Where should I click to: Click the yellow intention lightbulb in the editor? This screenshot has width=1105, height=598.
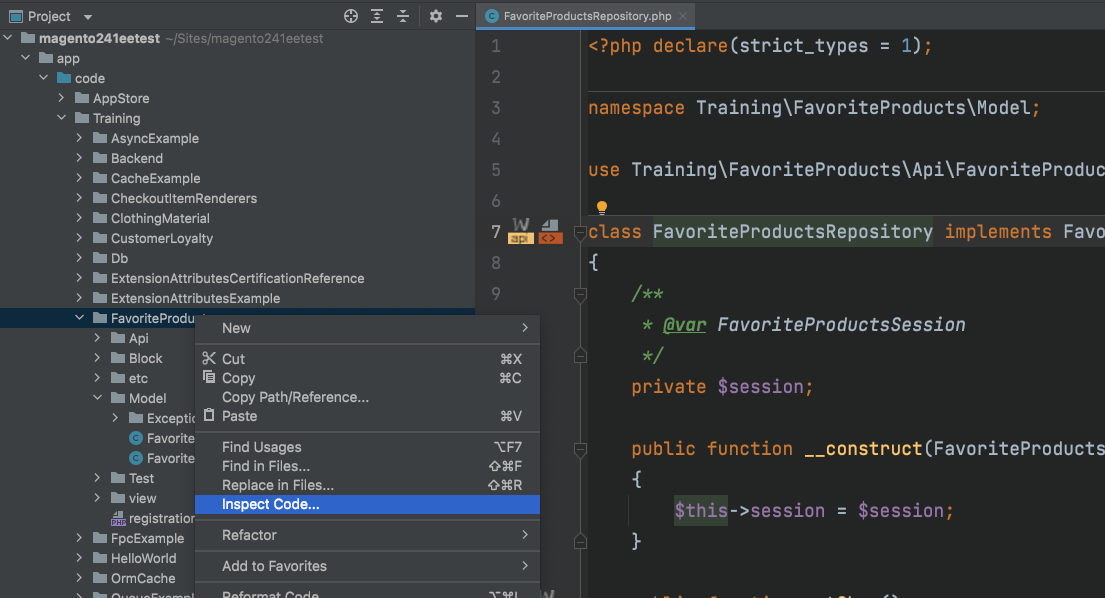tap(602, 207)
